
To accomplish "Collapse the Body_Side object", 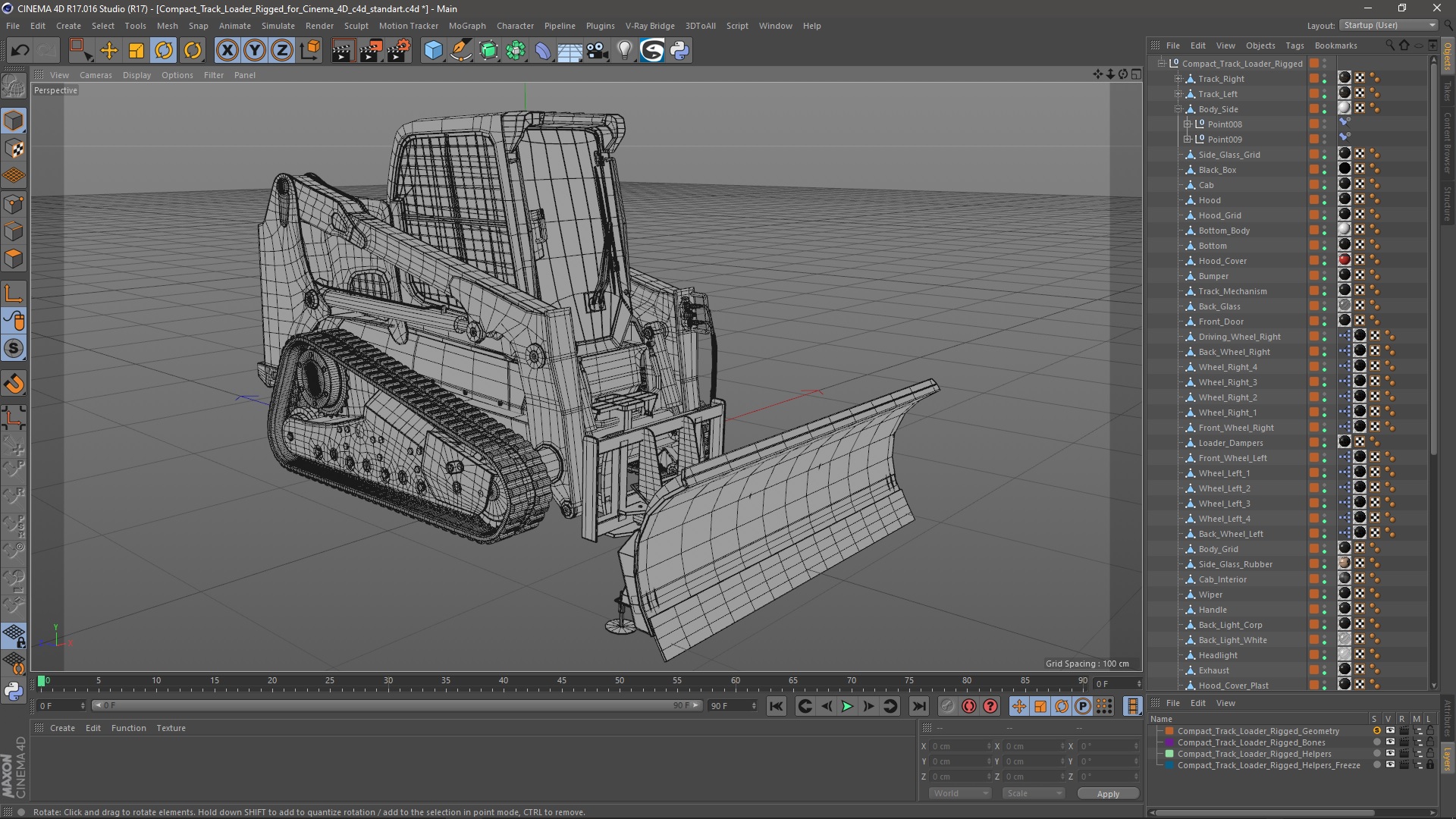I will click(x=1178, y=109).
